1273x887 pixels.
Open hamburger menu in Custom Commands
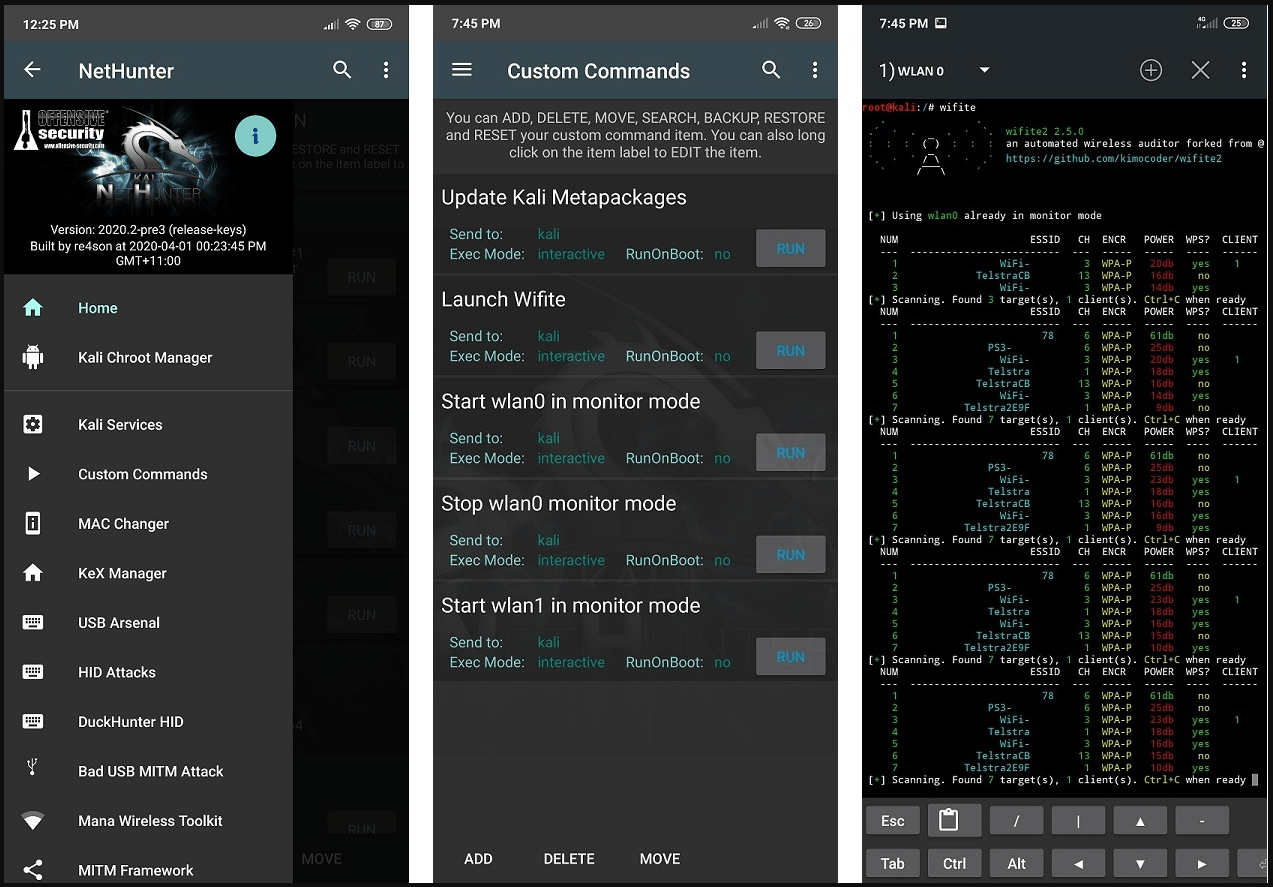(461, 70)
